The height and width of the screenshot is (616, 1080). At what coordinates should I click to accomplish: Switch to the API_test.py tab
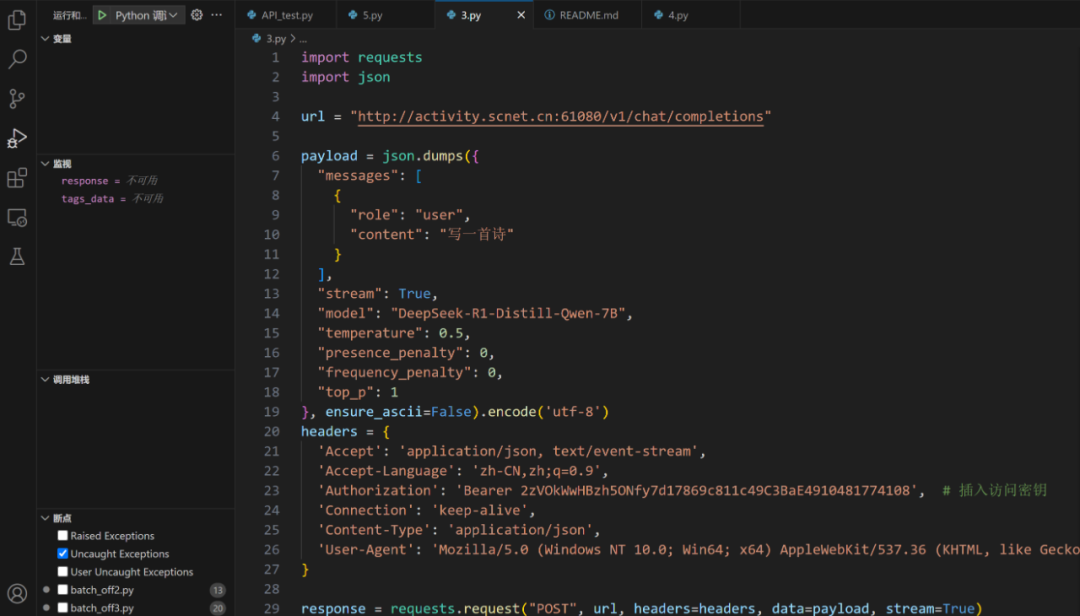coord(286,15)
